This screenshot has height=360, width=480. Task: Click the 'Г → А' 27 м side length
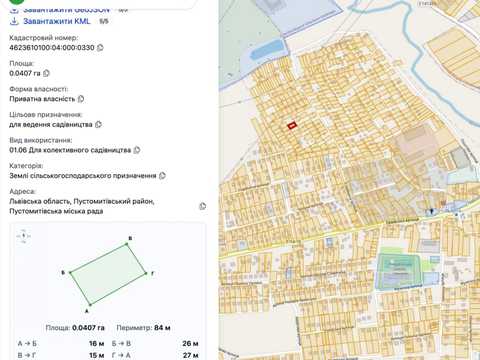point(155,355)
